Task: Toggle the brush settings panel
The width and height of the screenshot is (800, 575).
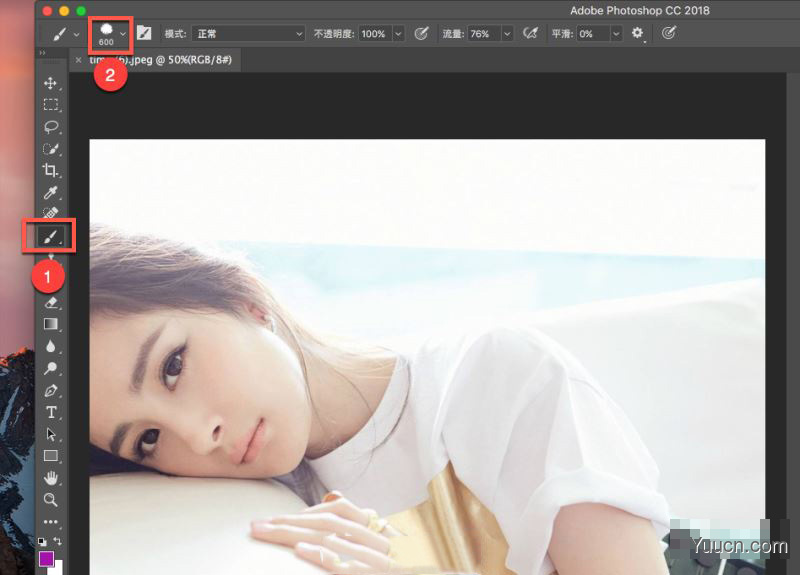Action: (144, 34)
